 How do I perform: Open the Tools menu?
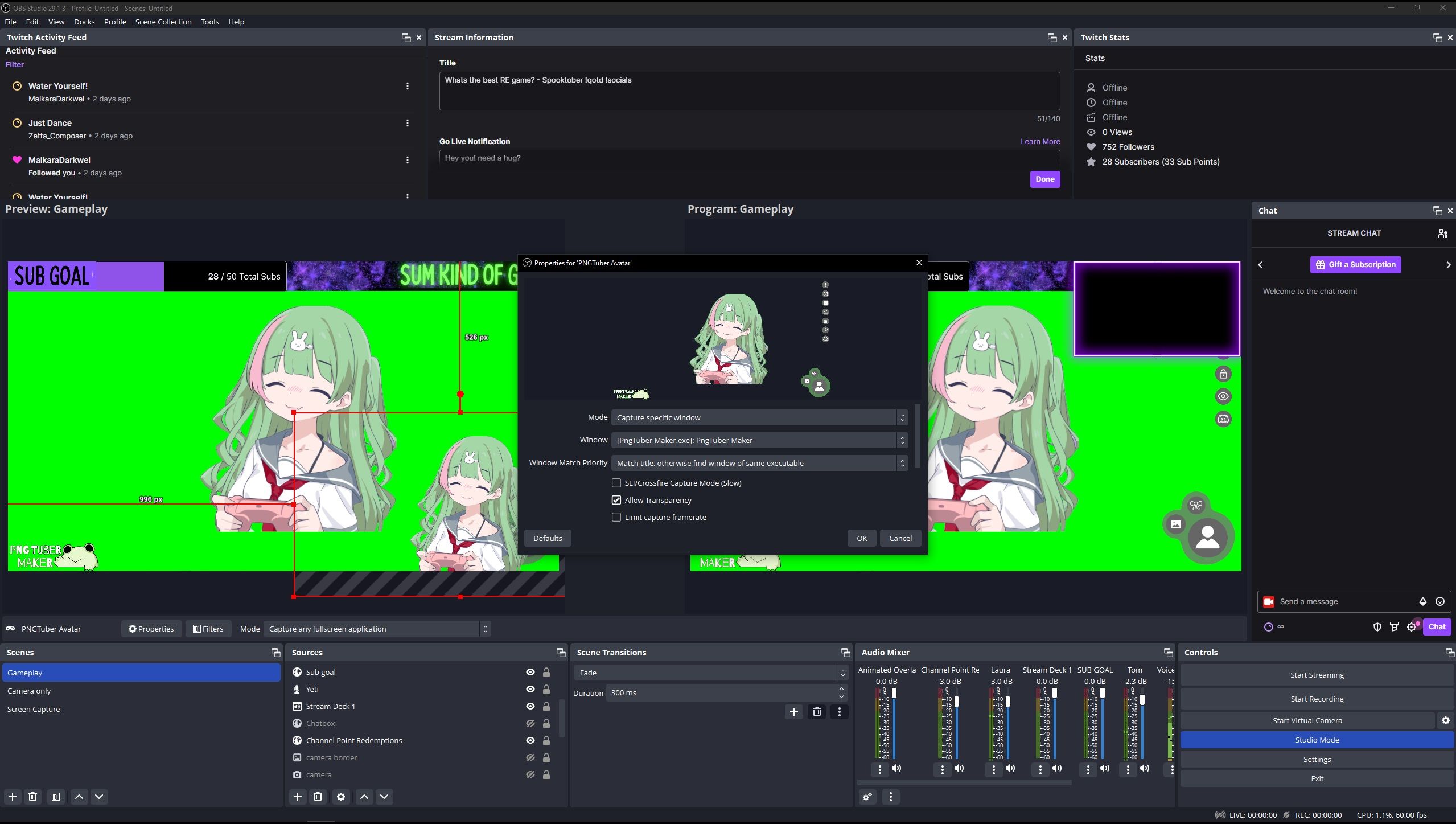pos(209,22)
